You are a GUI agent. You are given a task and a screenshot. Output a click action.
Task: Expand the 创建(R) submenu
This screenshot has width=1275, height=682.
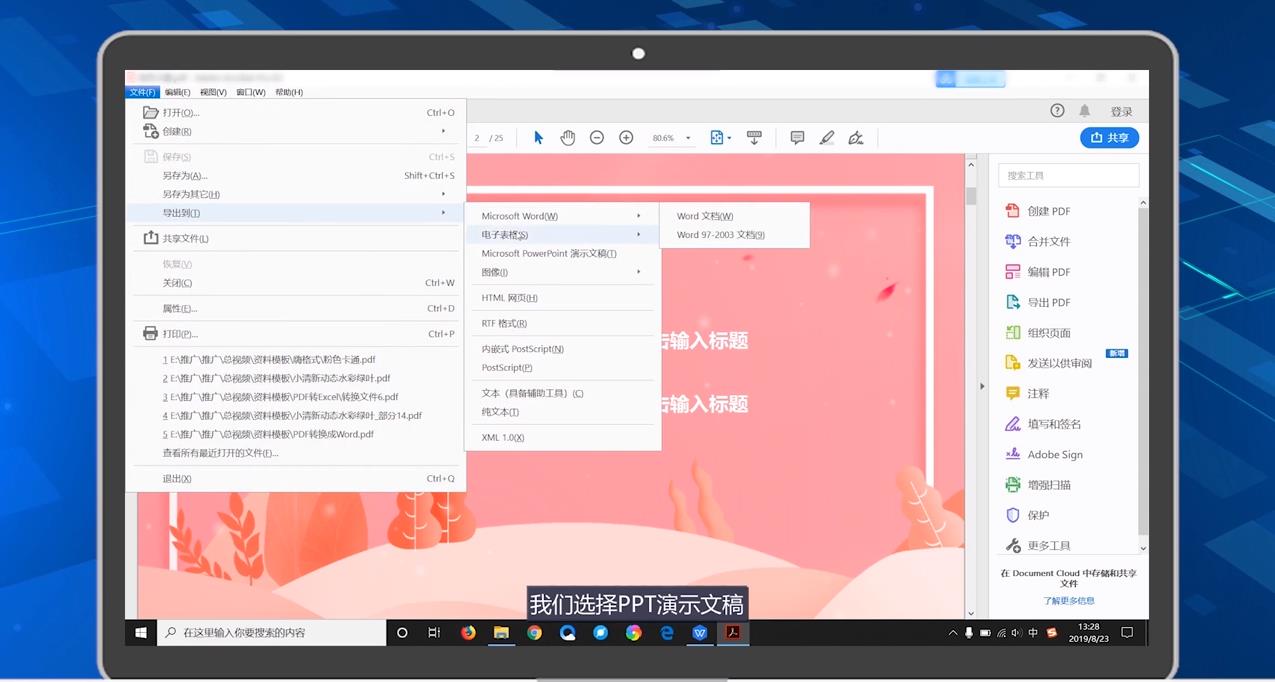[x=296, y=131]
